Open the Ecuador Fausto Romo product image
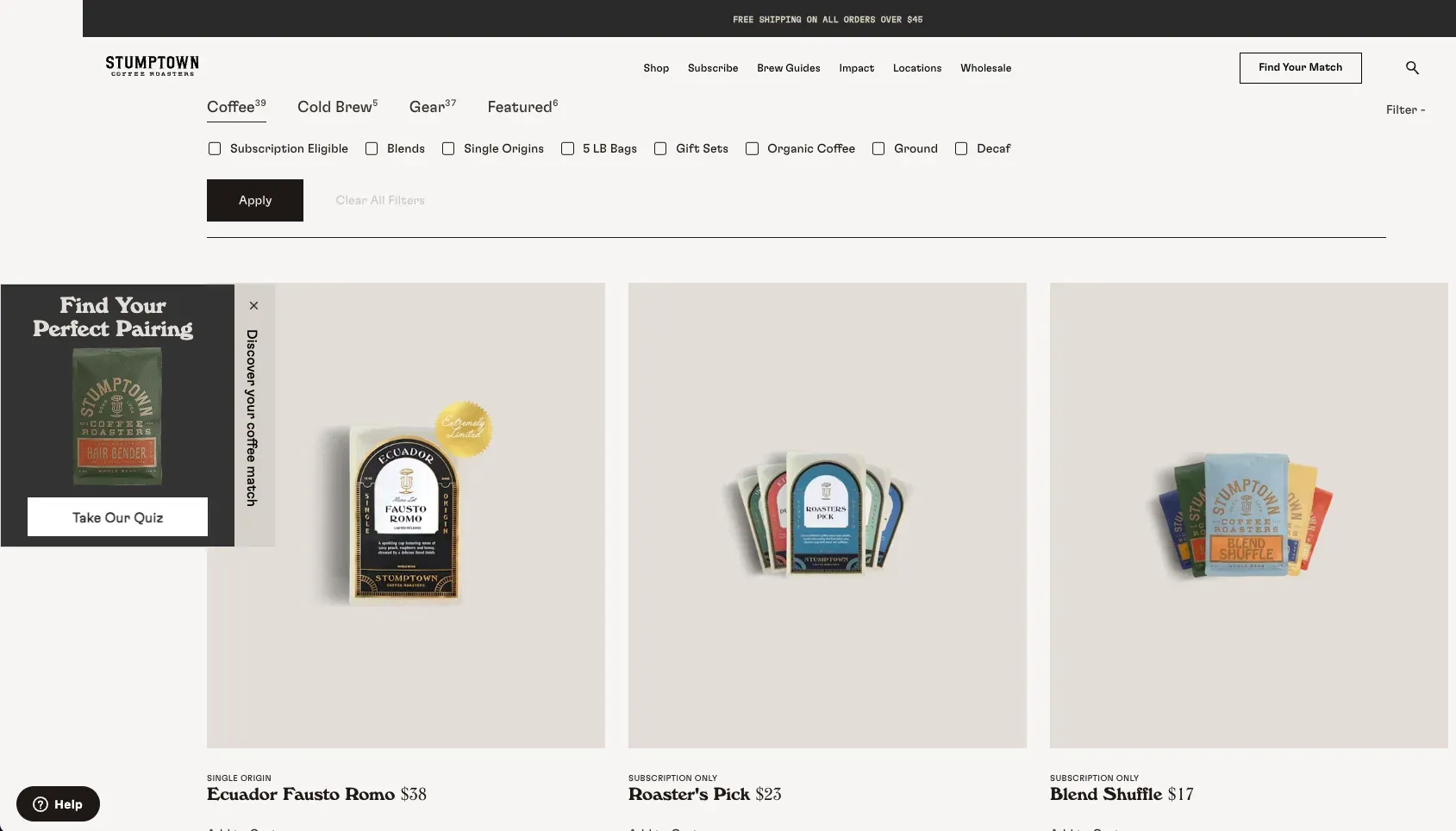The image size is (1456, 831). [x=406, y=515]
